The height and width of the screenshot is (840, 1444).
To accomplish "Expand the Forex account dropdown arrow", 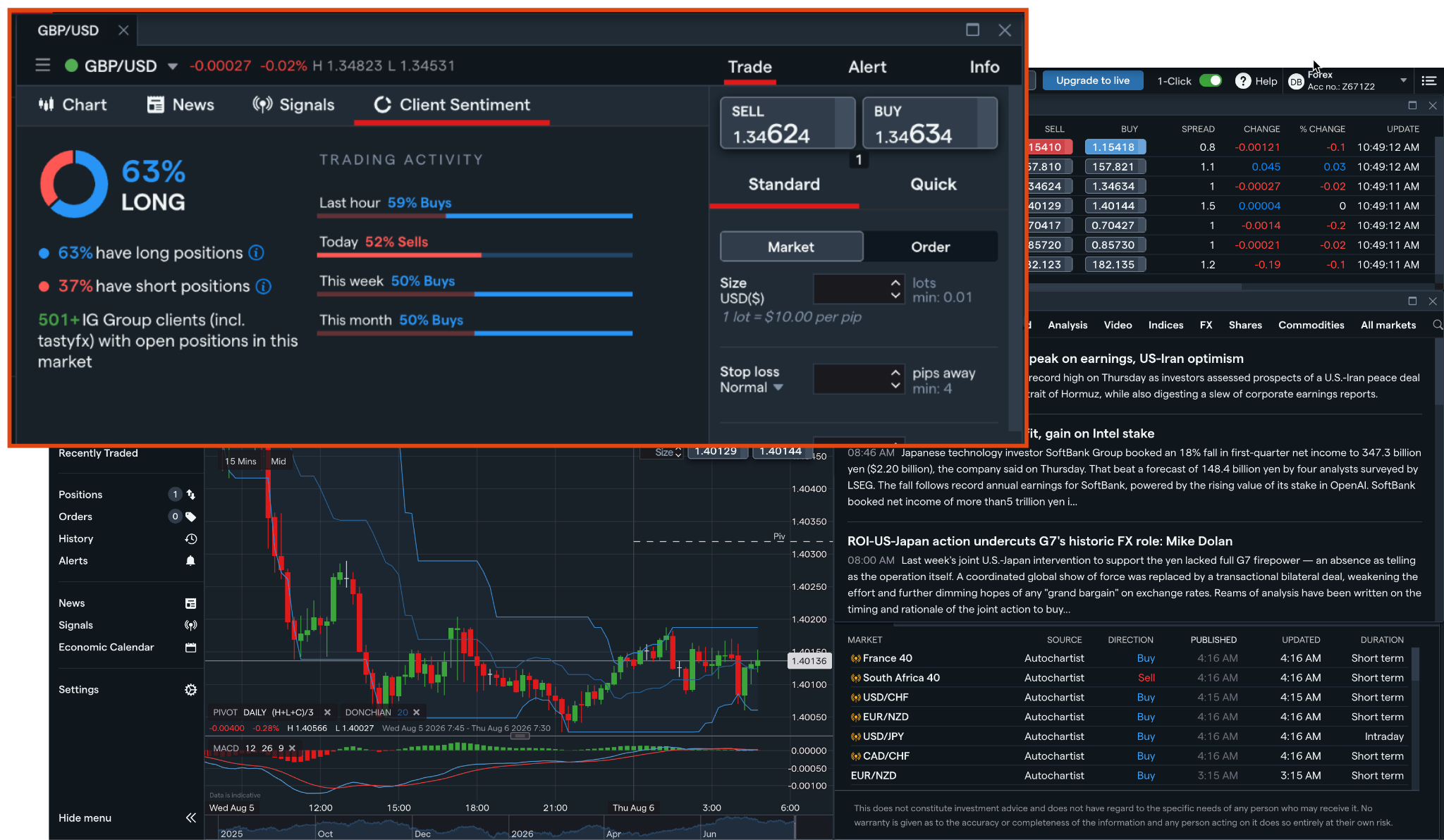I will (1404, 80).
